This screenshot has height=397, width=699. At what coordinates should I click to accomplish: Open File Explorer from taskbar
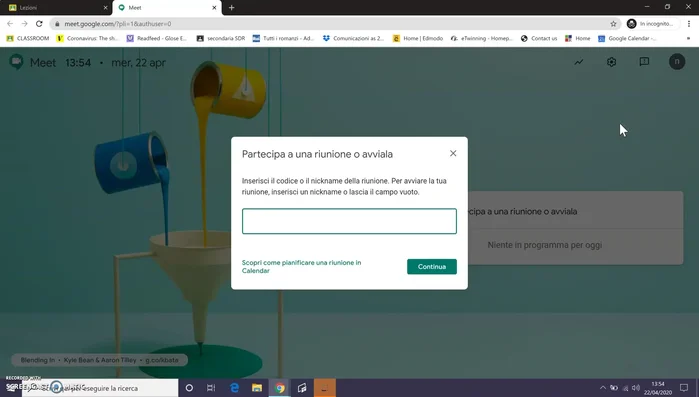click(x=257, y=388)
